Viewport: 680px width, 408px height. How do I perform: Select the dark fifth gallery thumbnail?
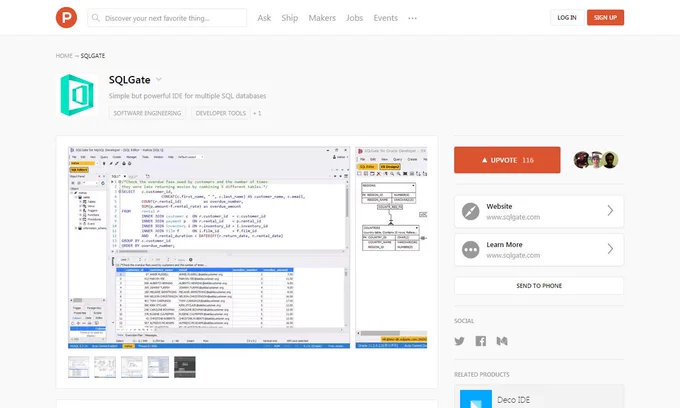185,367
